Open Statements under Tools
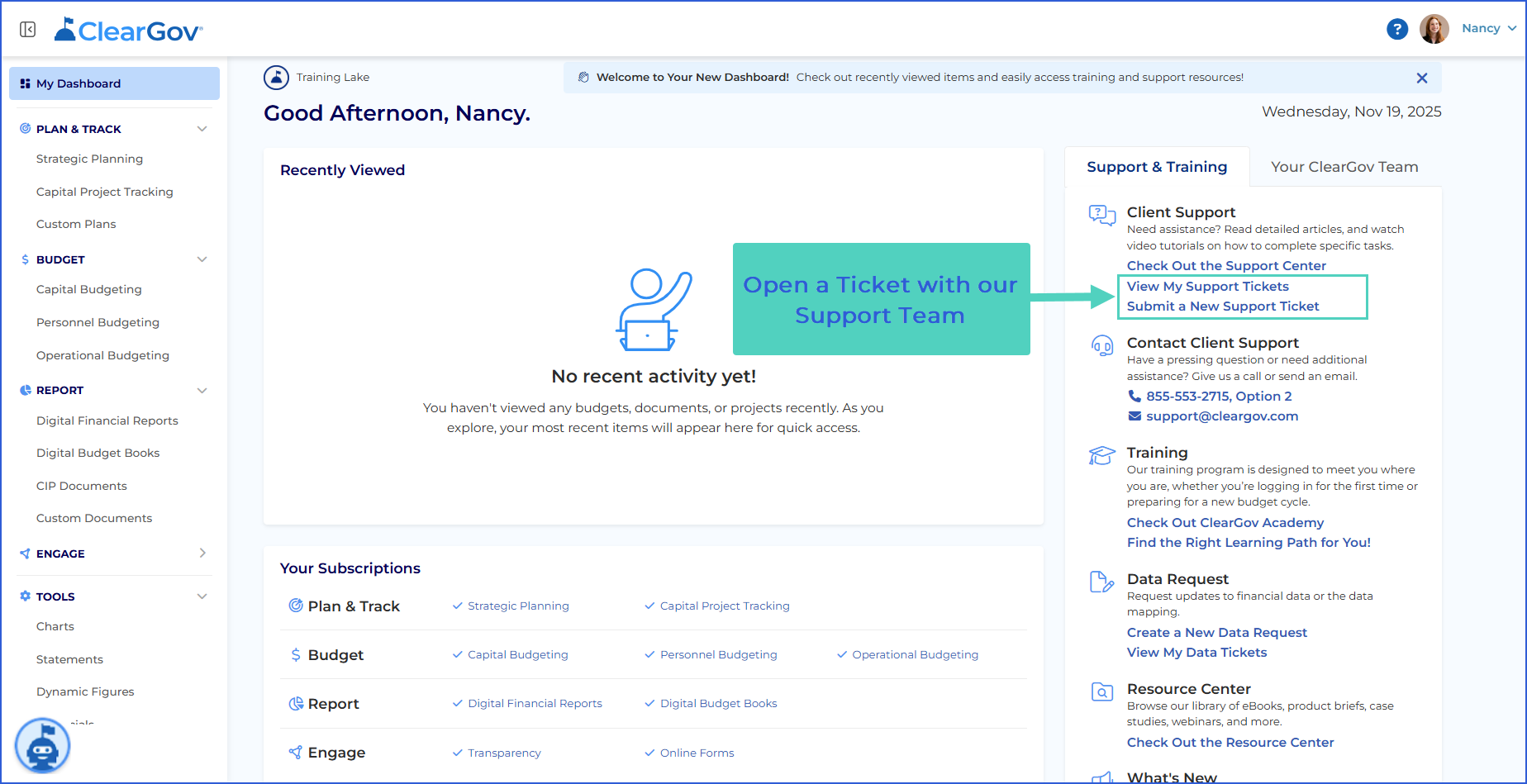 [69, 659]
